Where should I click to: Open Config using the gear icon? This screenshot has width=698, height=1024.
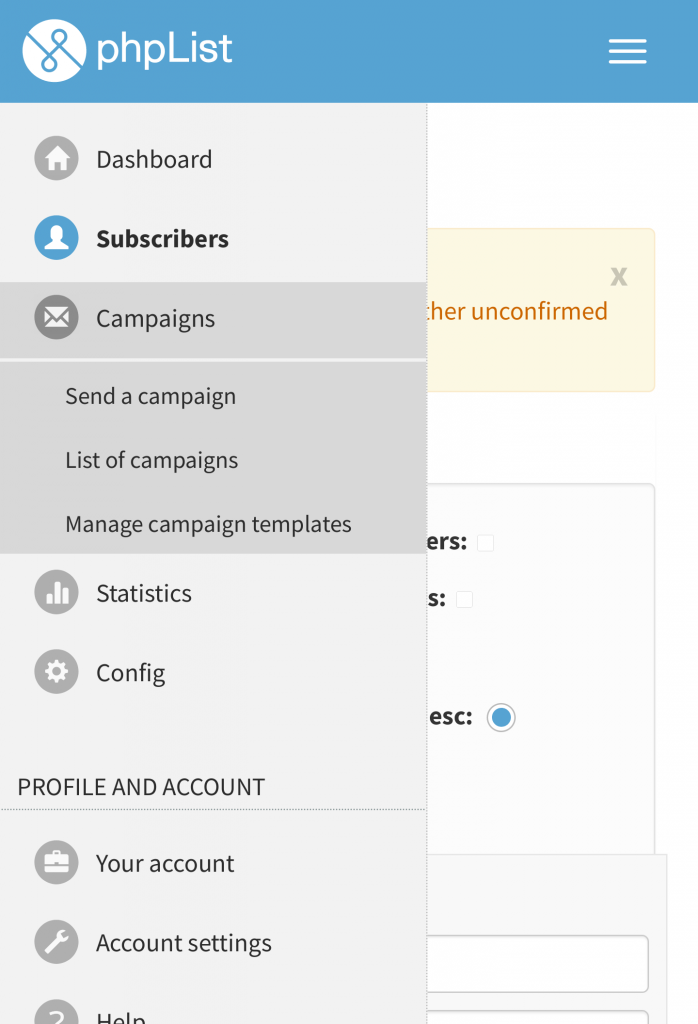click(x=56, y=672)
